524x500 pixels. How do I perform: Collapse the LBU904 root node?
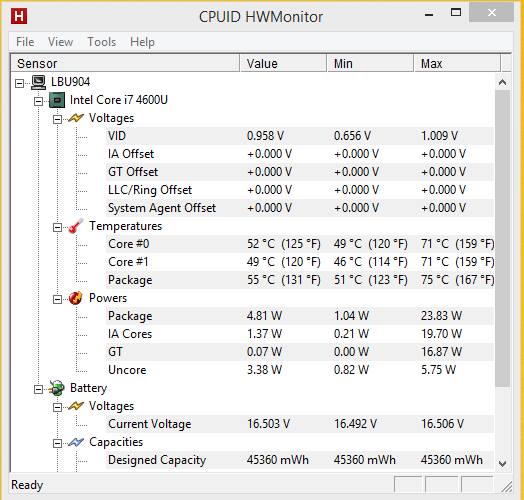coord(19,83)
